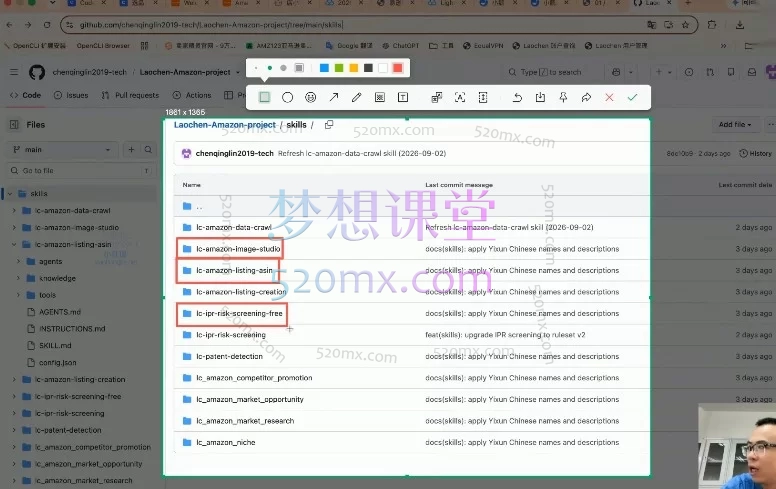Screen dimensions: 776x489
Task: Undo the last annotation
Action: point(517,98)
